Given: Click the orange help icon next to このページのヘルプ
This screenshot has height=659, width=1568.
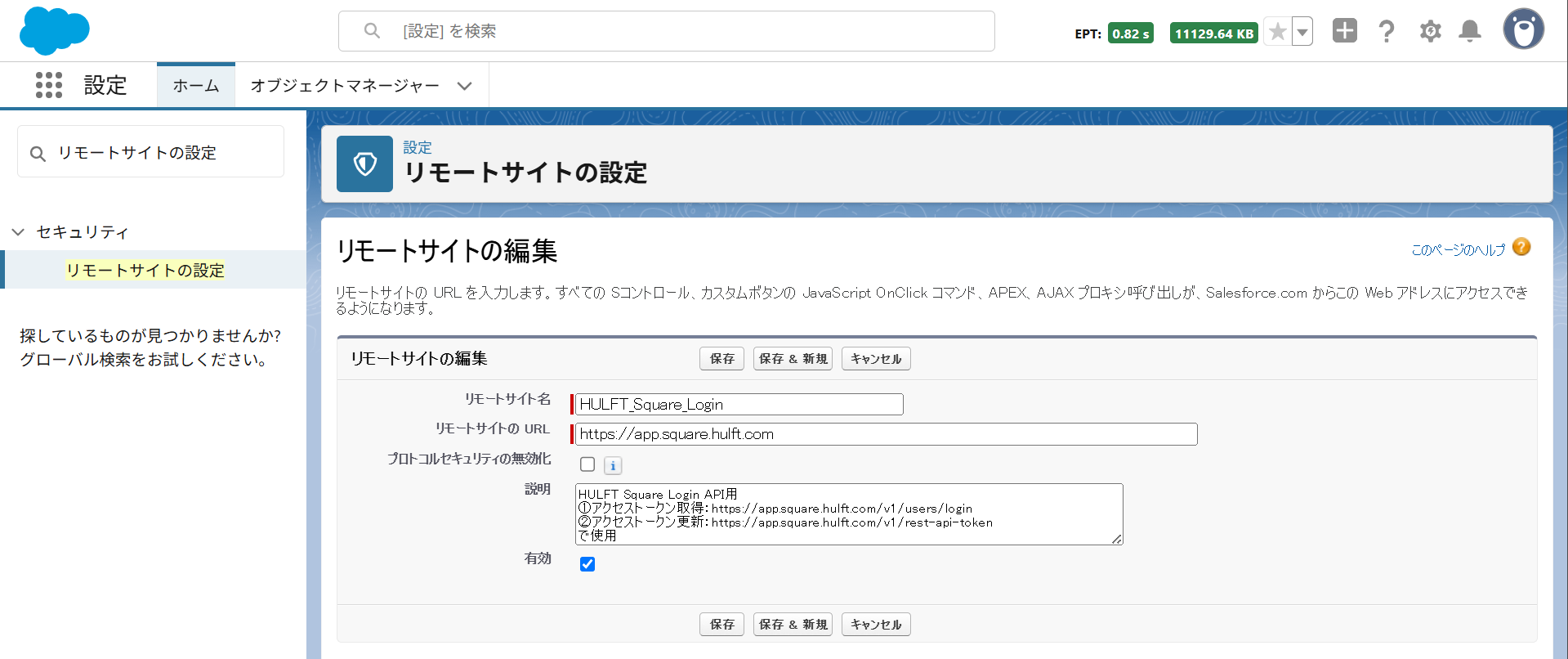Looking at the screenshot, I should click(1521, 247).
